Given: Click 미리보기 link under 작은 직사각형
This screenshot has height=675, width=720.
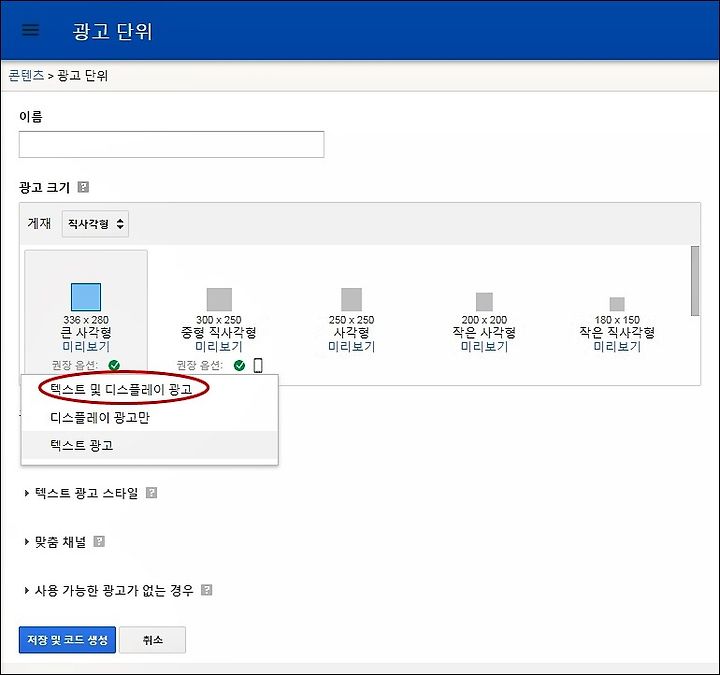Looking at the screenshot, I should tap(617, 346).
